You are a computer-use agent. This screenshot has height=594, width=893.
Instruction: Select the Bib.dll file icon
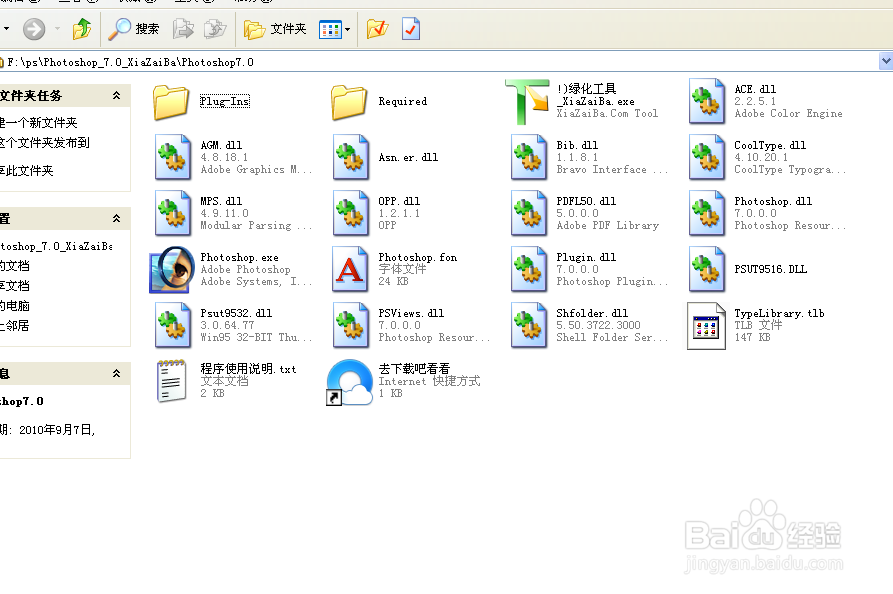click(529, 157)
